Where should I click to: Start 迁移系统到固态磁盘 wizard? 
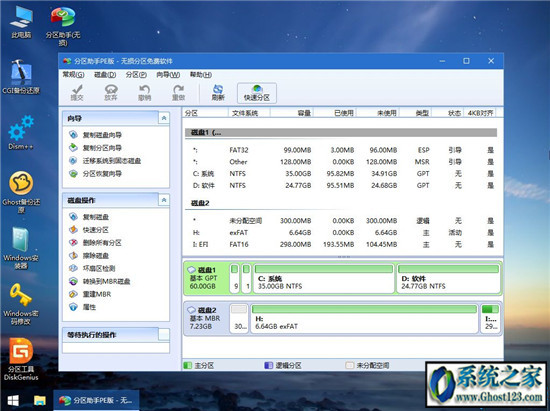(x=105, y=161)
